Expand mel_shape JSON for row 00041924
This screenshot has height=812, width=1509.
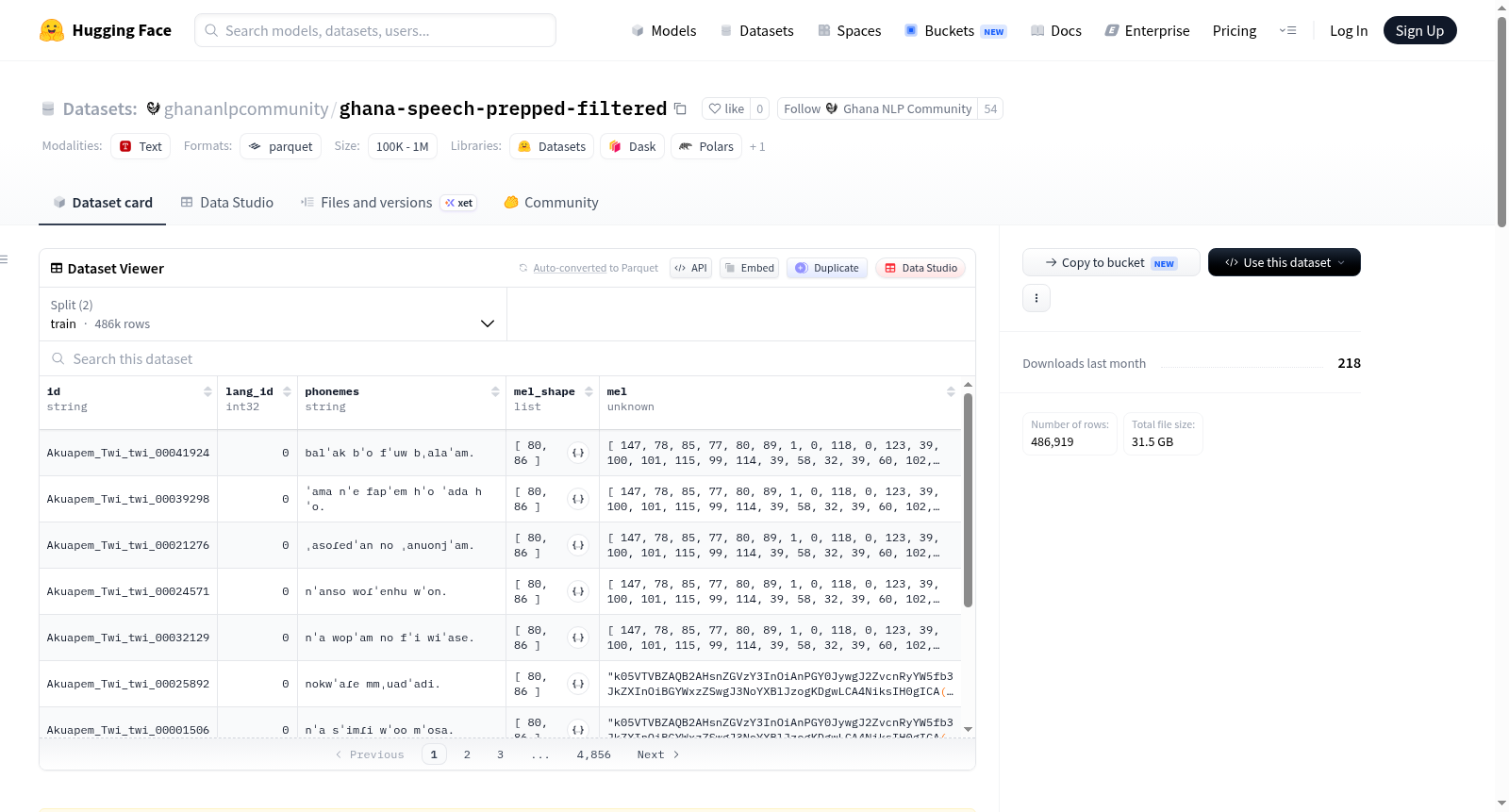click(x=578, y=453)
